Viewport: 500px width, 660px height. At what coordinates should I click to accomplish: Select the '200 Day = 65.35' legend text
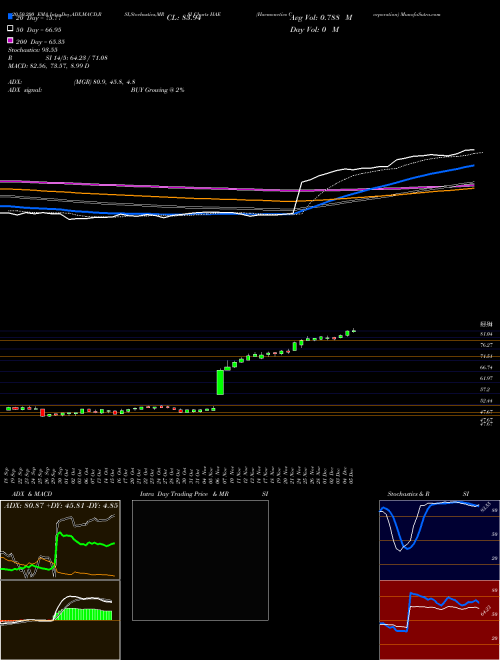click(40, 42)
